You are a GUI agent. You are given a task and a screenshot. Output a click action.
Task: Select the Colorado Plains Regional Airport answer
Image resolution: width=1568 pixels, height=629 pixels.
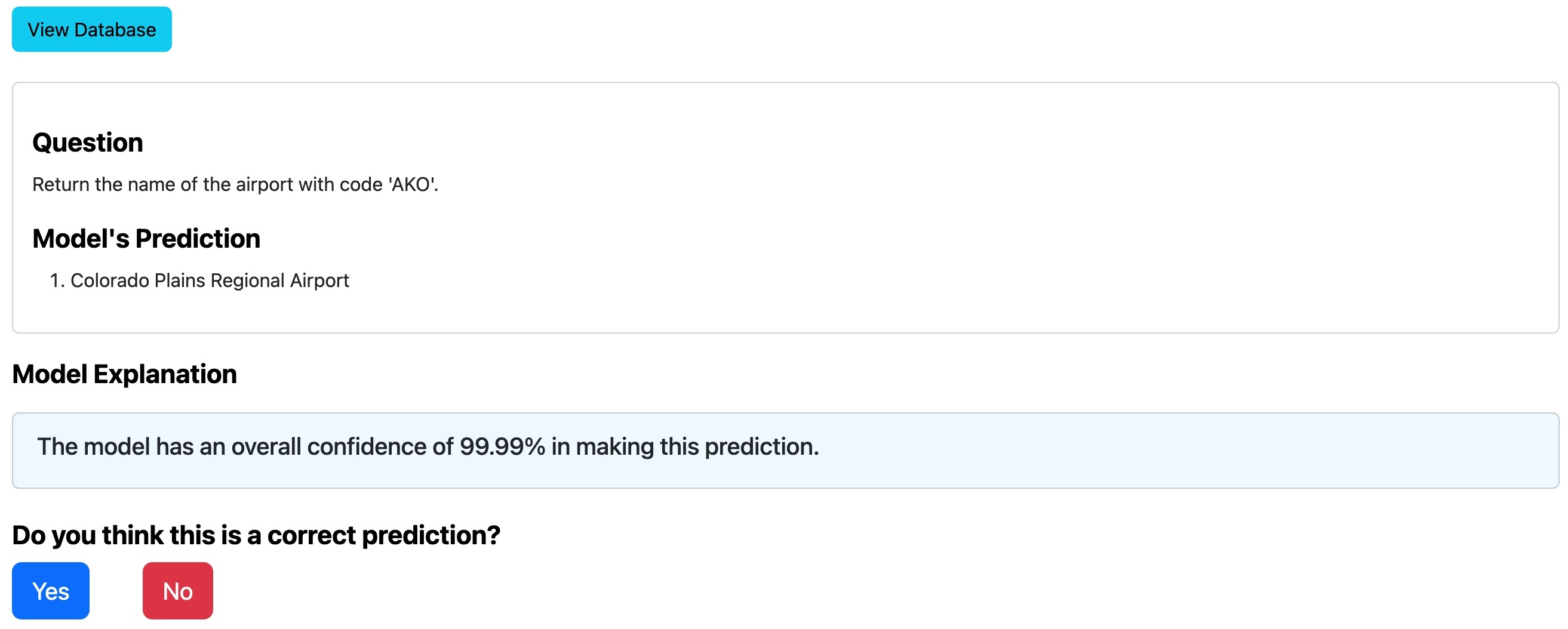pyautogui.click(x=210, y=280)
